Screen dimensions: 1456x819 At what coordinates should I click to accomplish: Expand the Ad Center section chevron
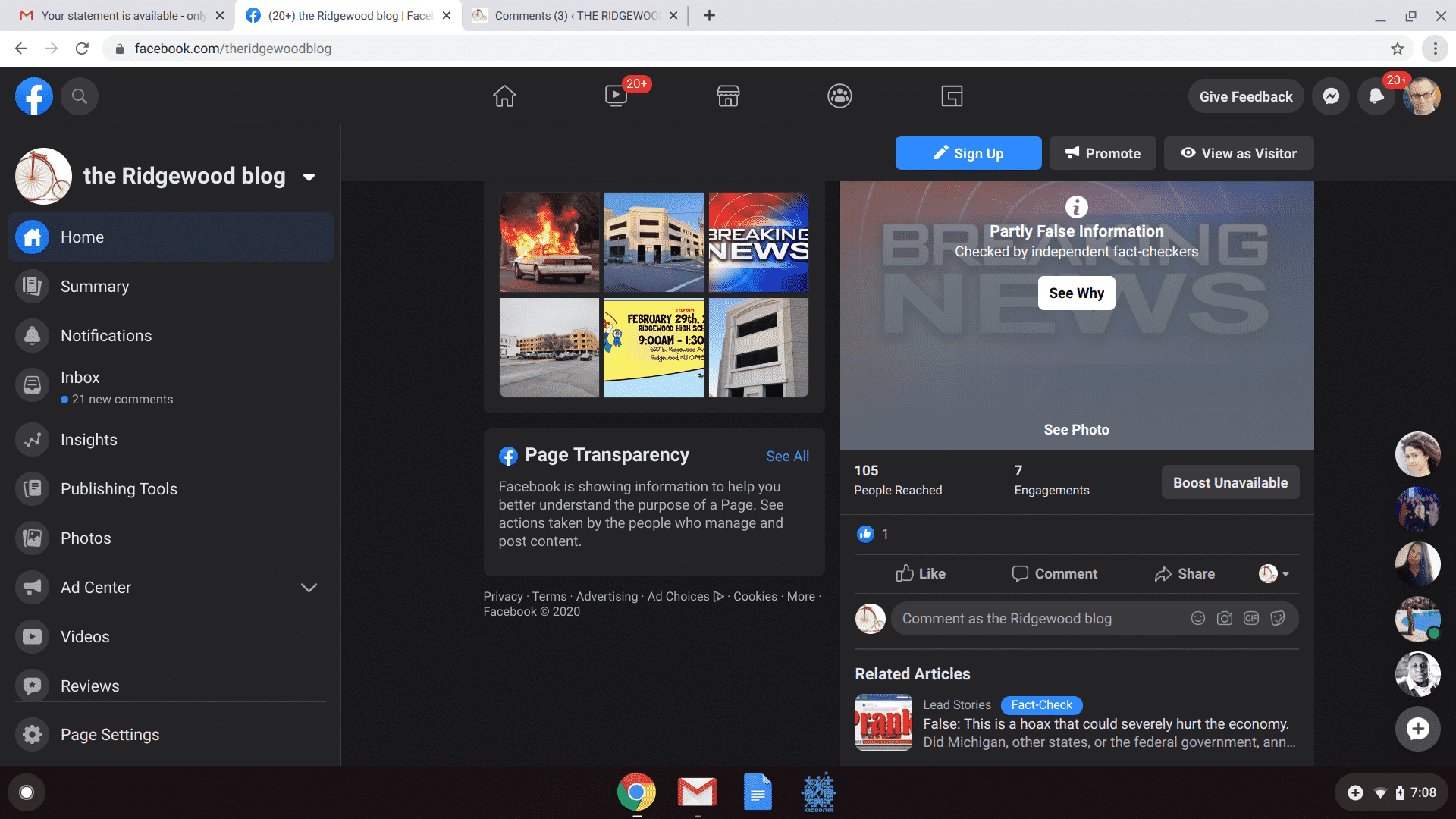(309, 588)
